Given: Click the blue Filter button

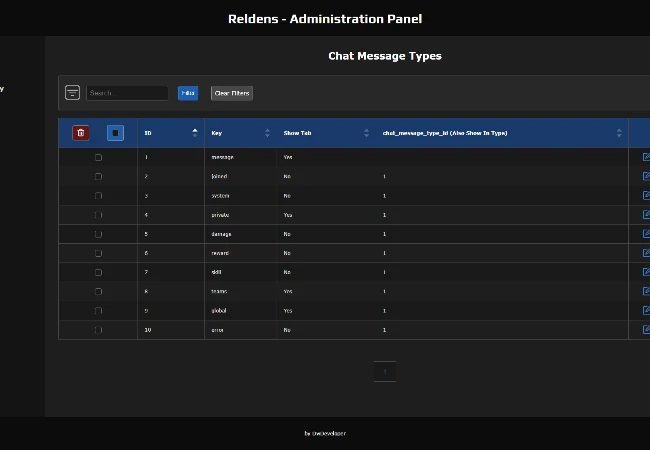Looking at the screenshot, I should pos(188,93).
